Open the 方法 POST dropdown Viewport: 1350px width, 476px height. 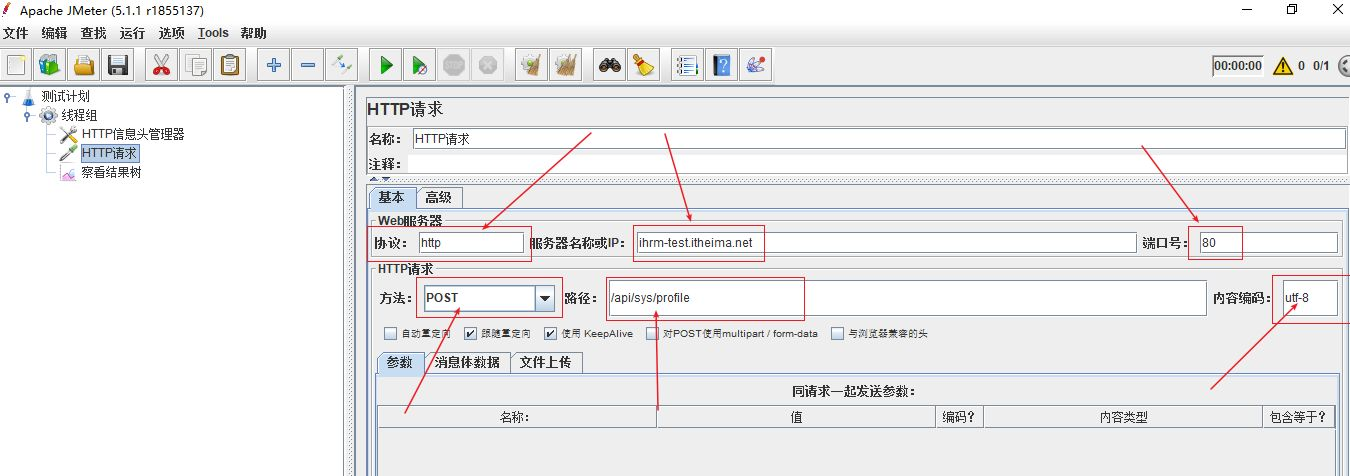(545, 298)
